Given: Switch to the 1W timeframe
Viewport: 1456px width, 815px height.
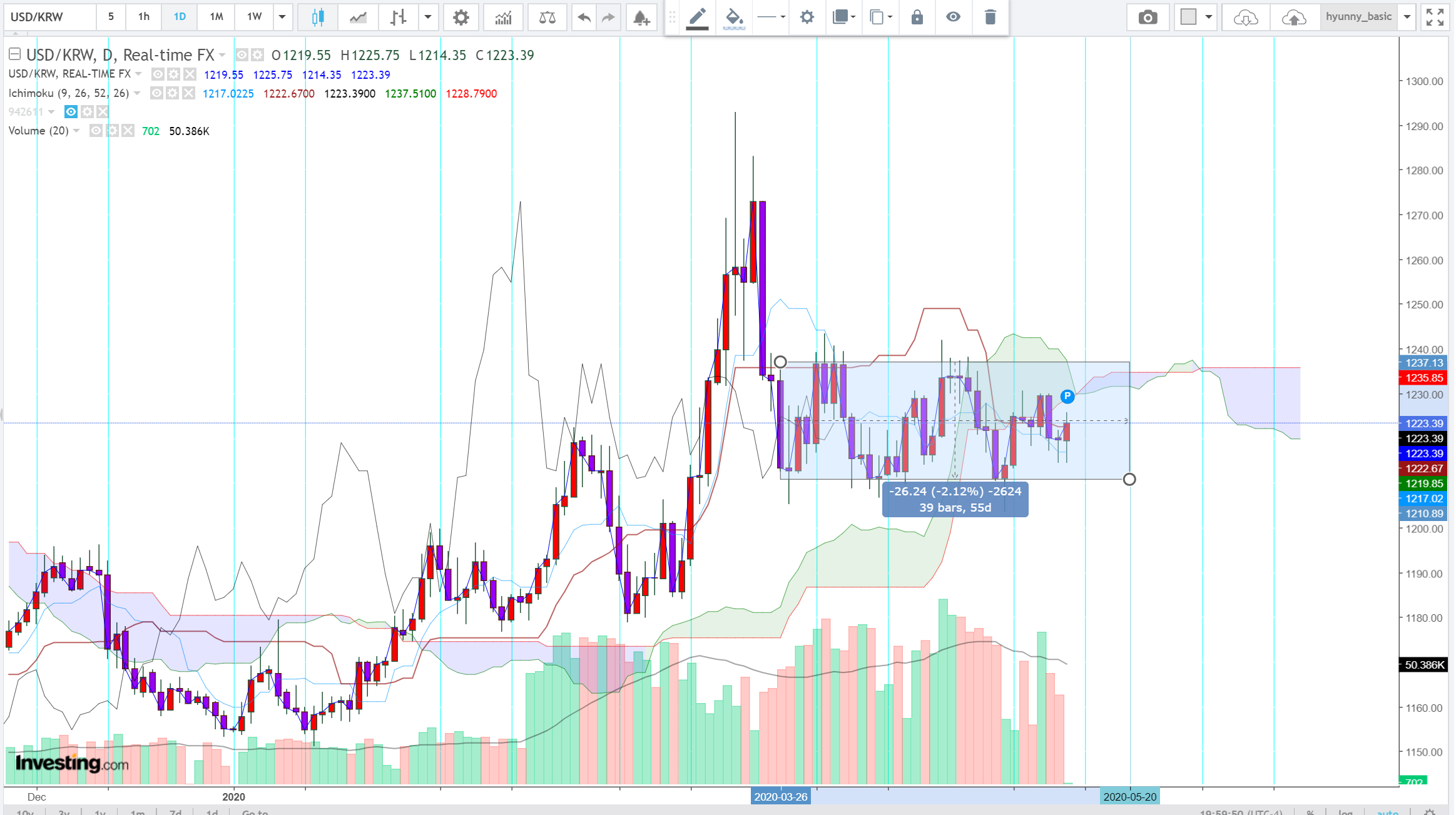Looking at the screenshot, I should tap(254, 17).
